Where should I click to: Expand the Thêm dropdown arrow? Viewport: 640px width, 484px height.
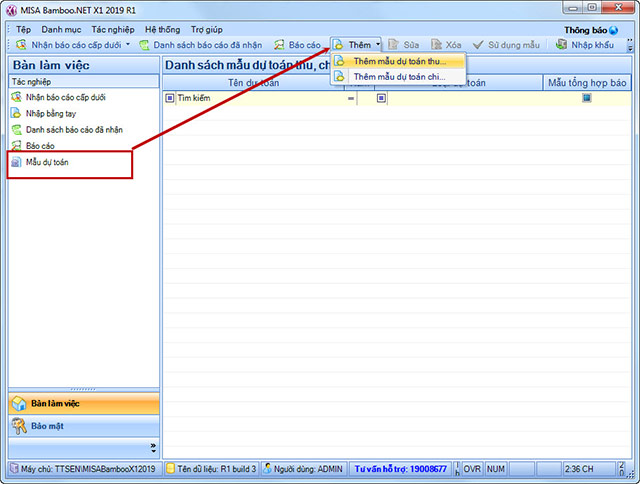pyautogui.click(x=378, y=45)
